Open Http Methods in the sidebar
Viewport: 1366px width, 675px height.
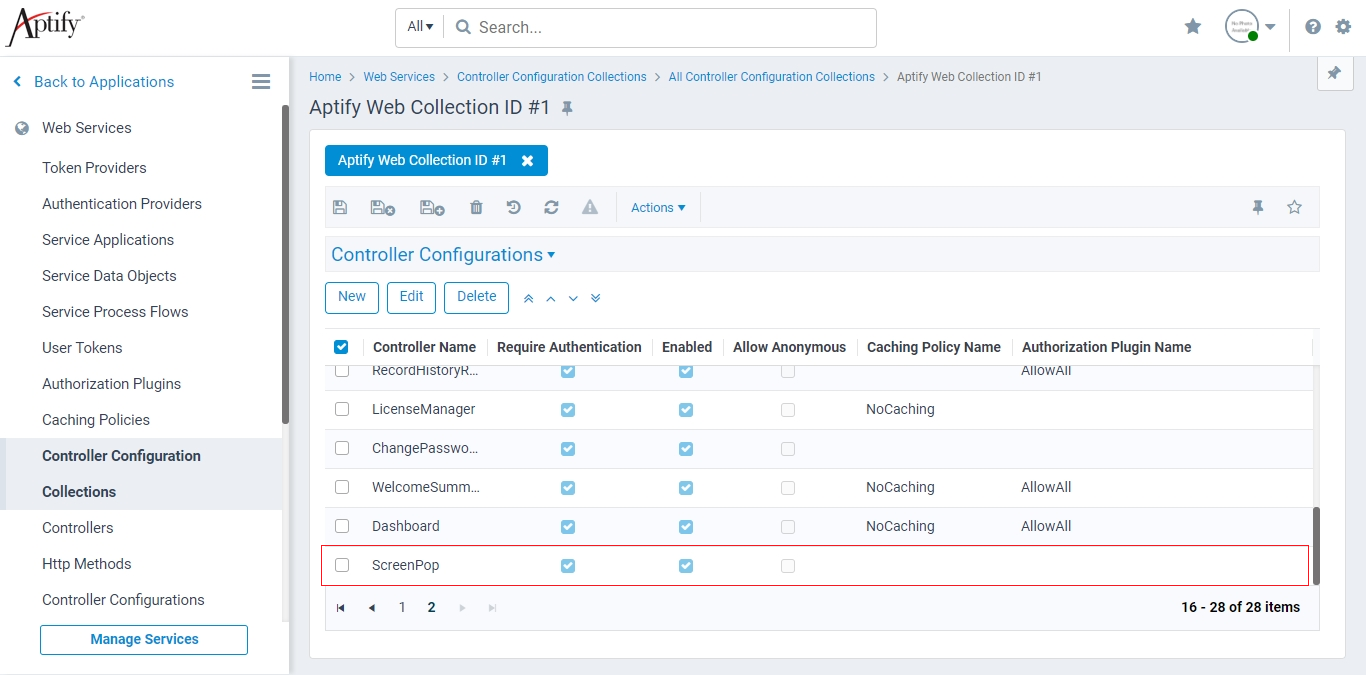click(x=87, y=564)
